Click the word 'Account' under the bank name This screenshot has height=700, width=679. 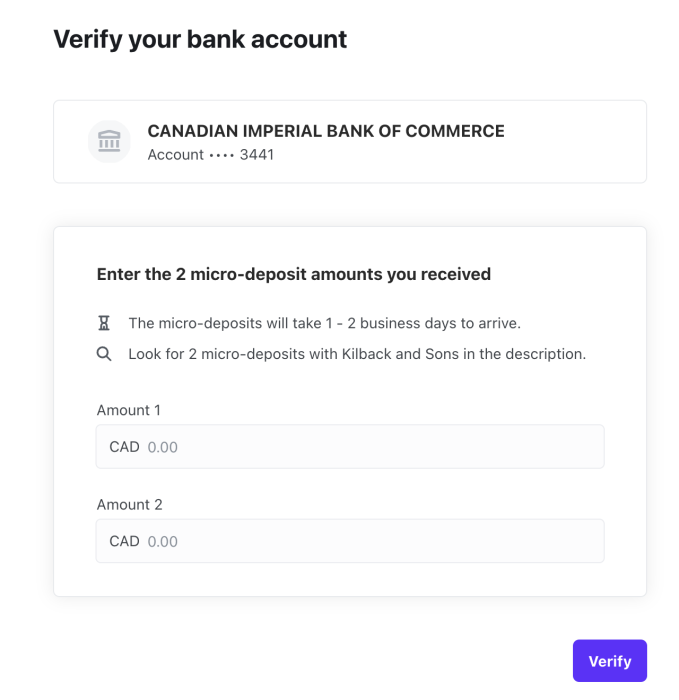click(175, 155)
